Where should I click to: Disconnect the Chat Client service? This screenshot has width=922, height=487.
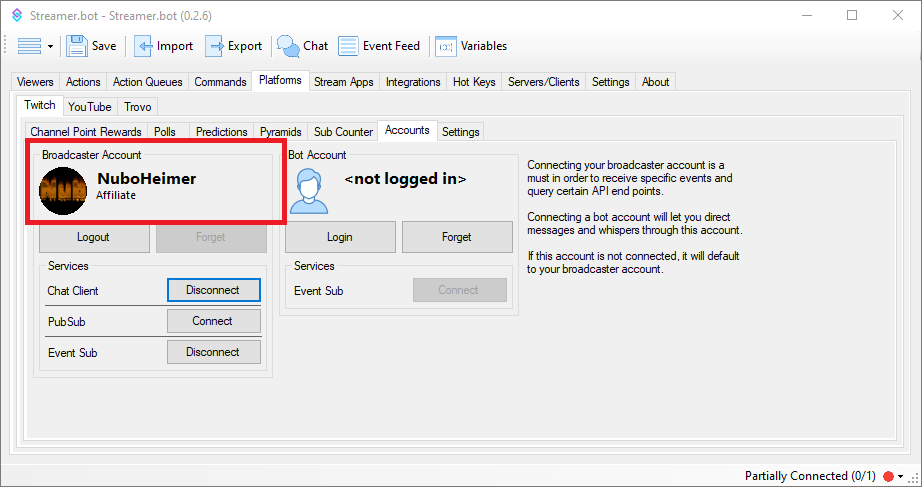[213, 290]
